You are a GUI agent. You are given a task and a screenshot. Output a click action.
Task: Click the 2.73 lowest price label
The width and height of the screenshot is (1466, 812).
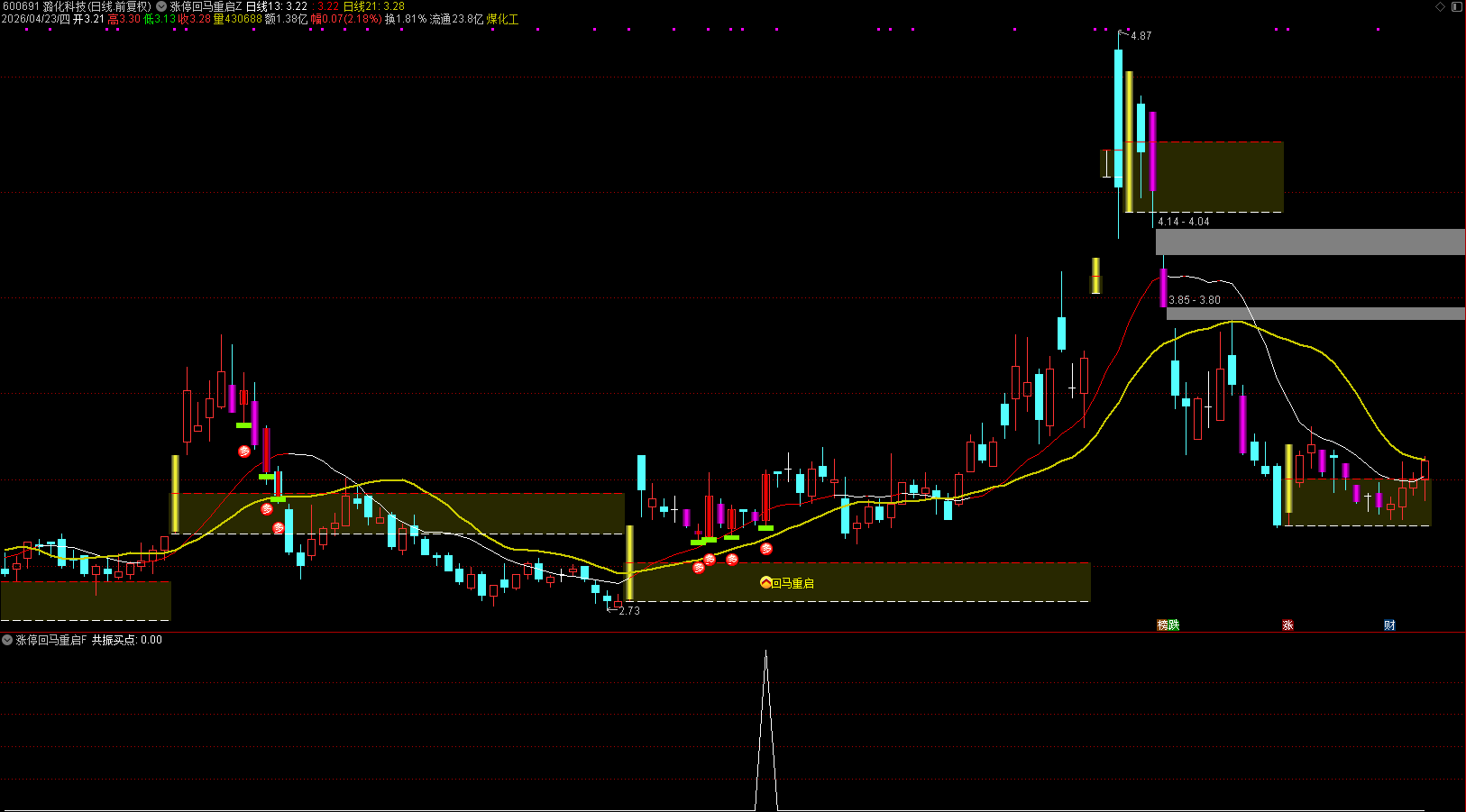(x=629, y=611)
